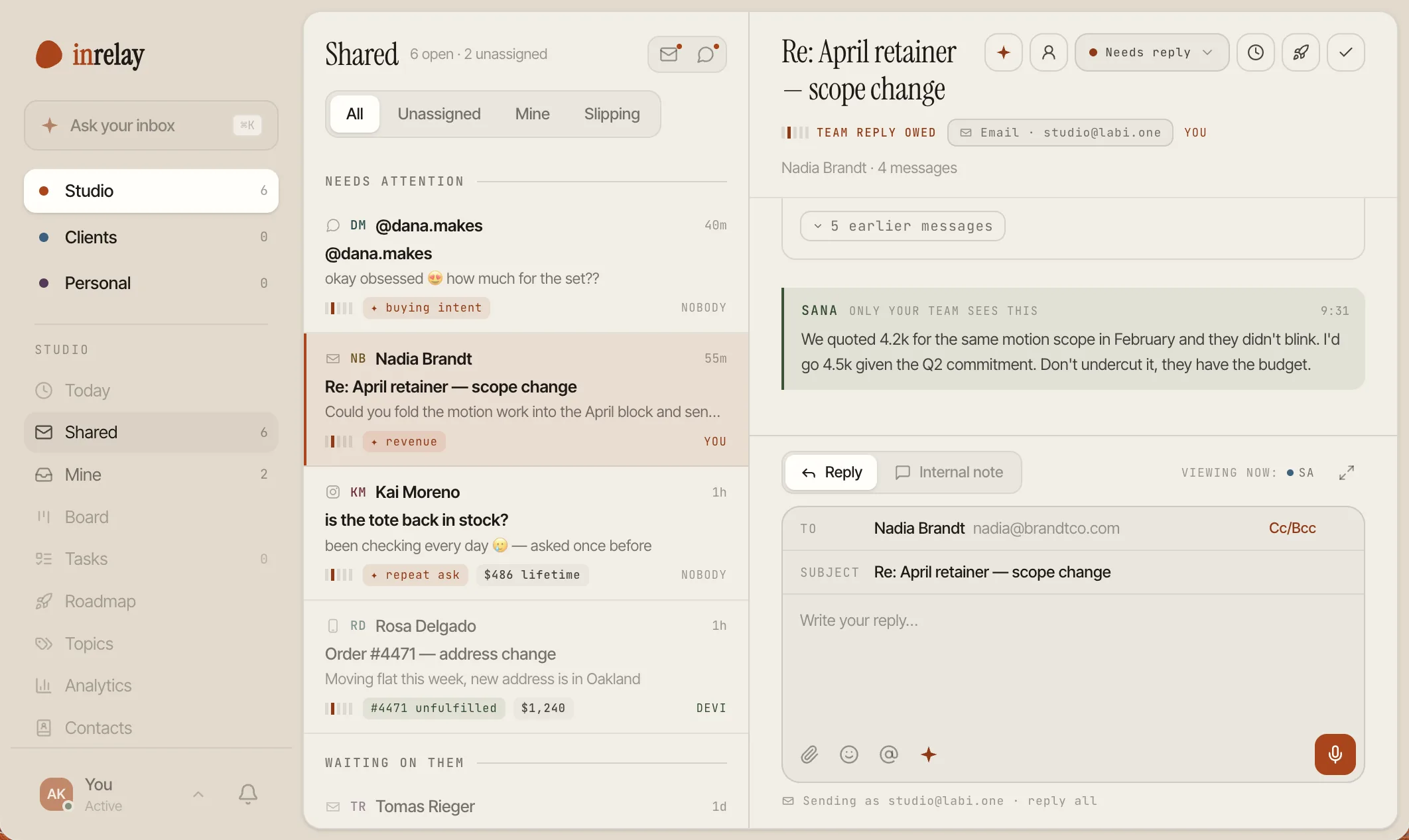
Task: Click the rocket icon beside snooze
Action: [1300, 52]
